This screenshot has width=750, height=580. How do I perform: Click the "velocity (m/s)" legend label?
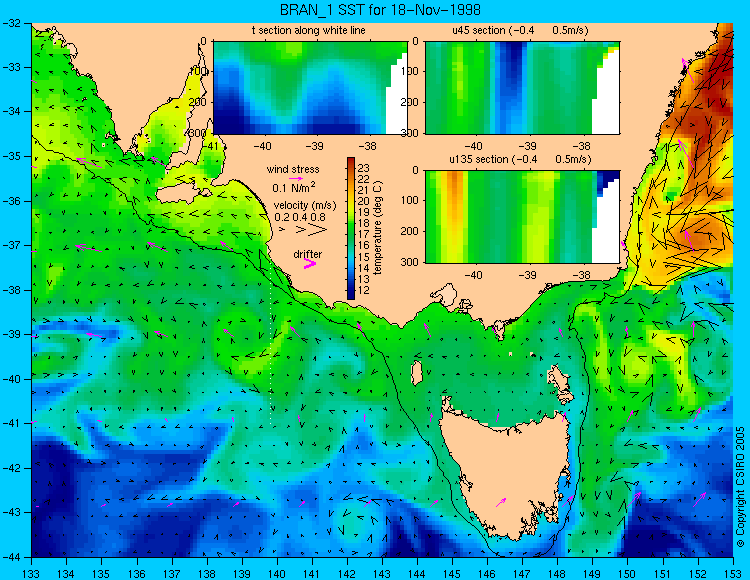pos(305,206)
